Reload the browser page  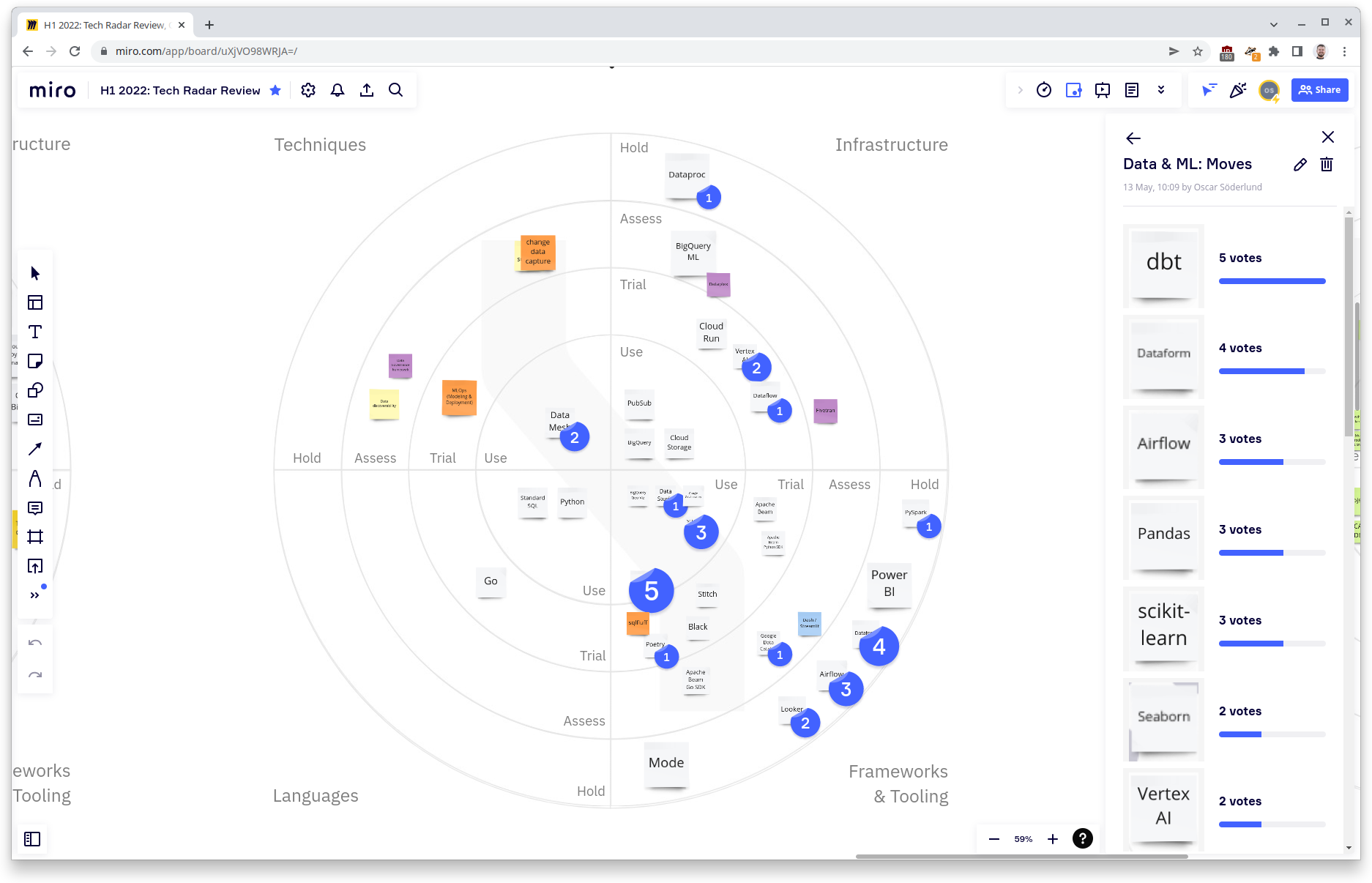pyautogui.click(x=75, y=51)
